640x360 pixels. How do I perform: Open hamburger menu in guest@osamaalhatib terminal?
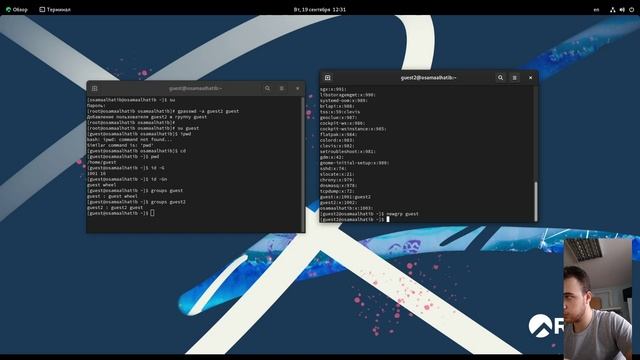282,88
